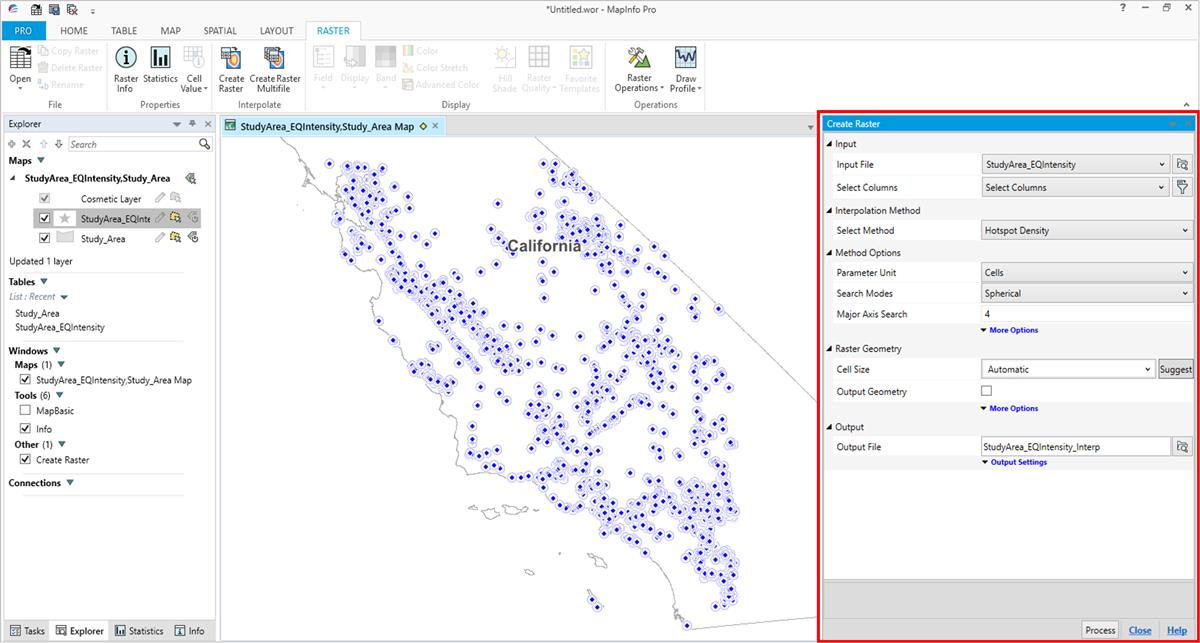This screenshot has height=643, width=1200.
Task: Click the Raster Info icon
Action: click(125, 60)
